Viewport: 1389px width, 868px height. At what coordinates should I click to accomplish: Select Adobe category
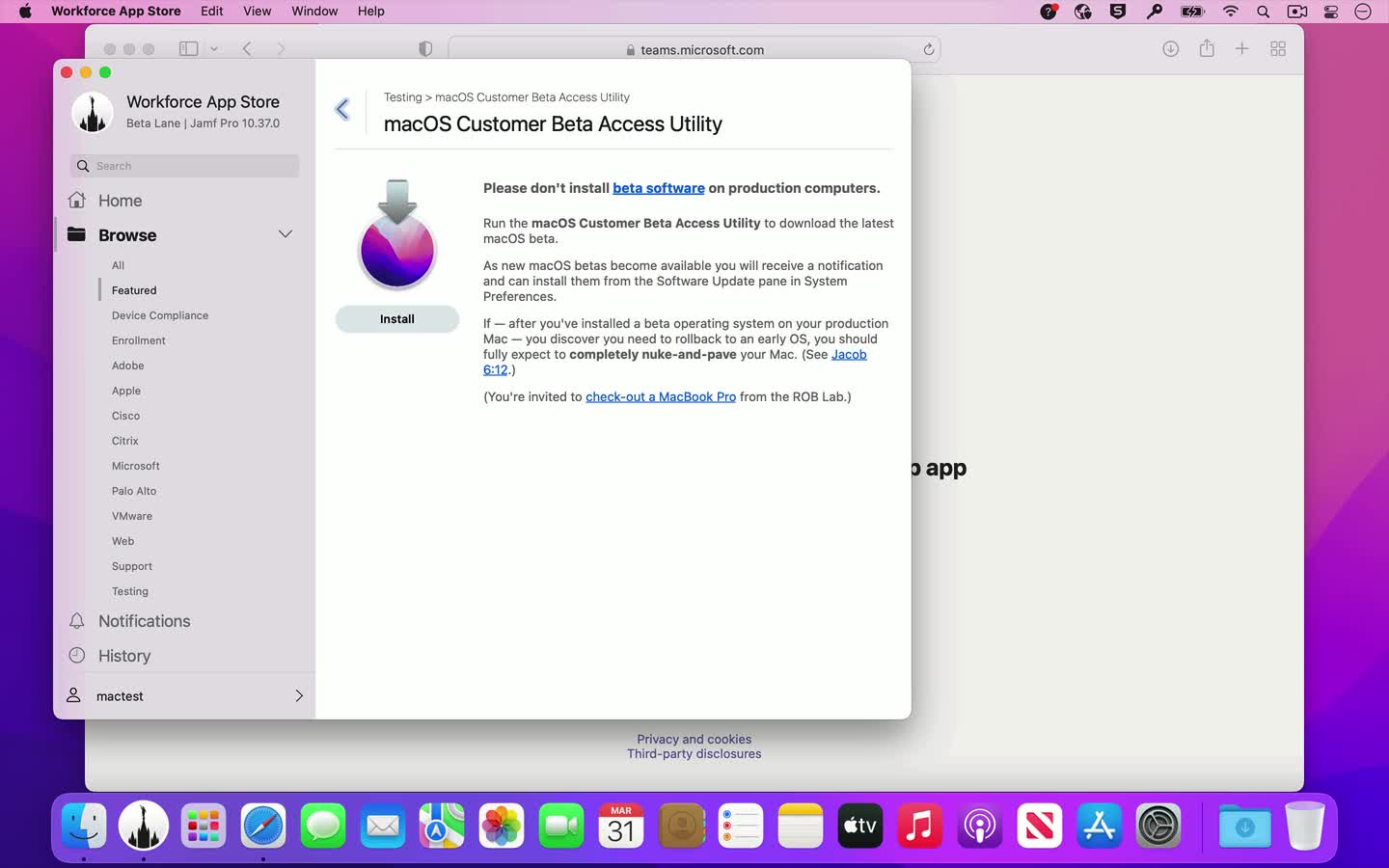pyautogui.click(x=128, y=366)
